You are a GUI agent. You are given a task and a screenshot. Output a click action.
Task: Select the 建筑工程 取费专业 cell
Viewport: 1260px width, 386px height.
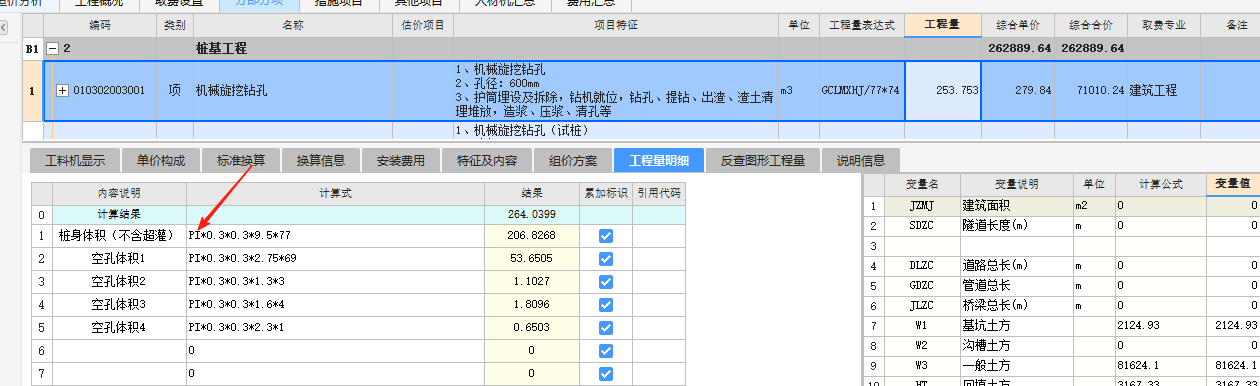[x=1165, y=90]
